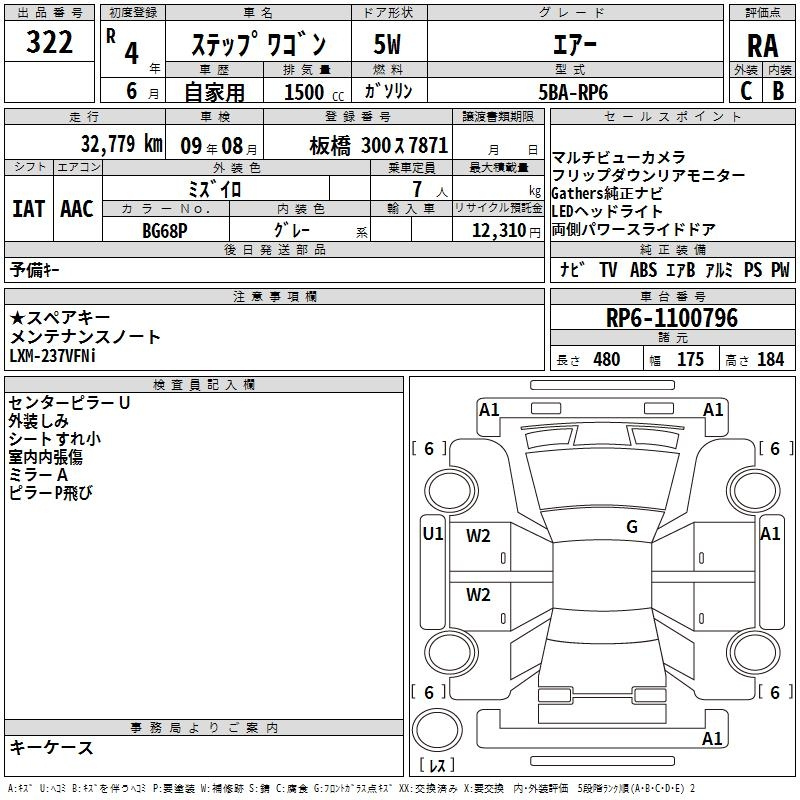The image size is (800, 800).
Task: Select the lower W2 door mark
Action: point(478,595)
